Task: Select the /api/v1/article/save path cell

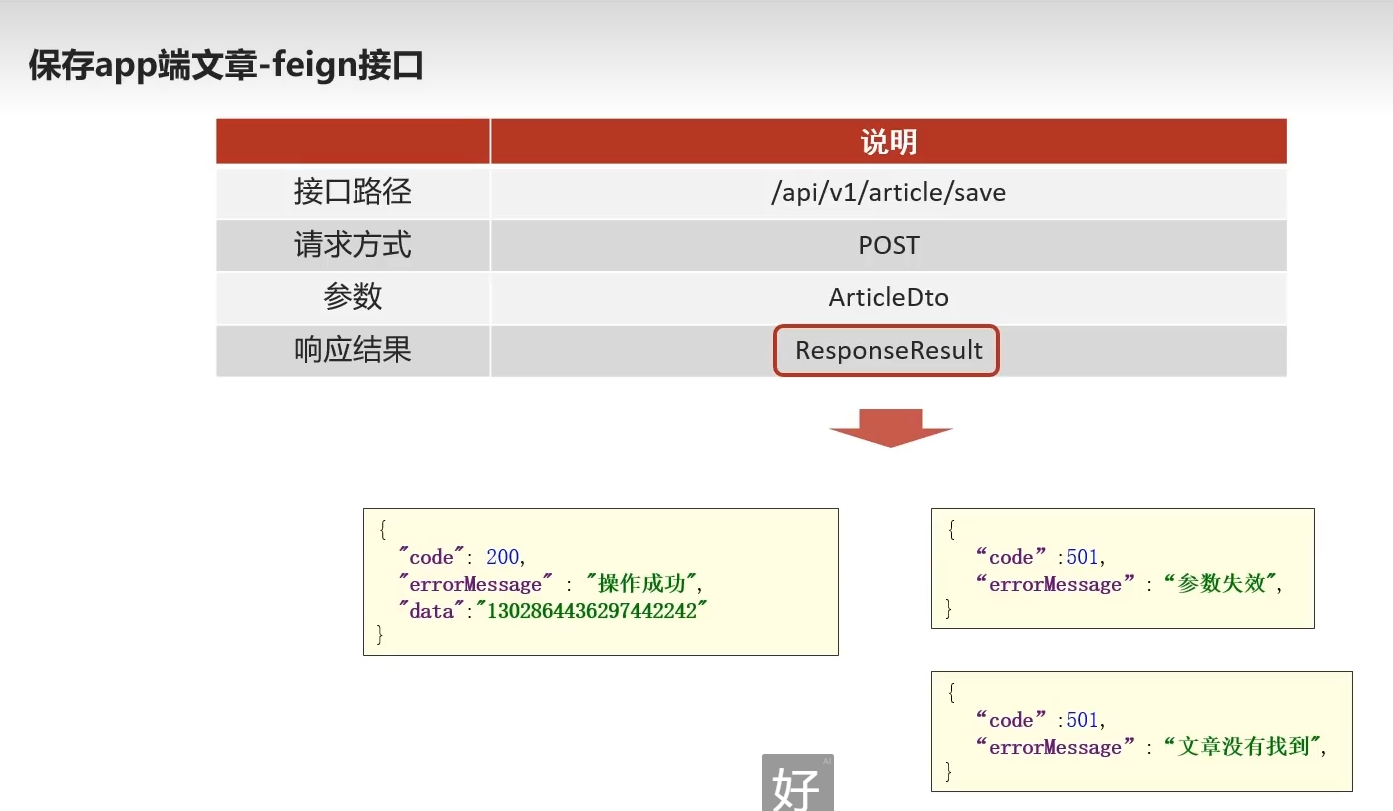Action: pos(888,192)
